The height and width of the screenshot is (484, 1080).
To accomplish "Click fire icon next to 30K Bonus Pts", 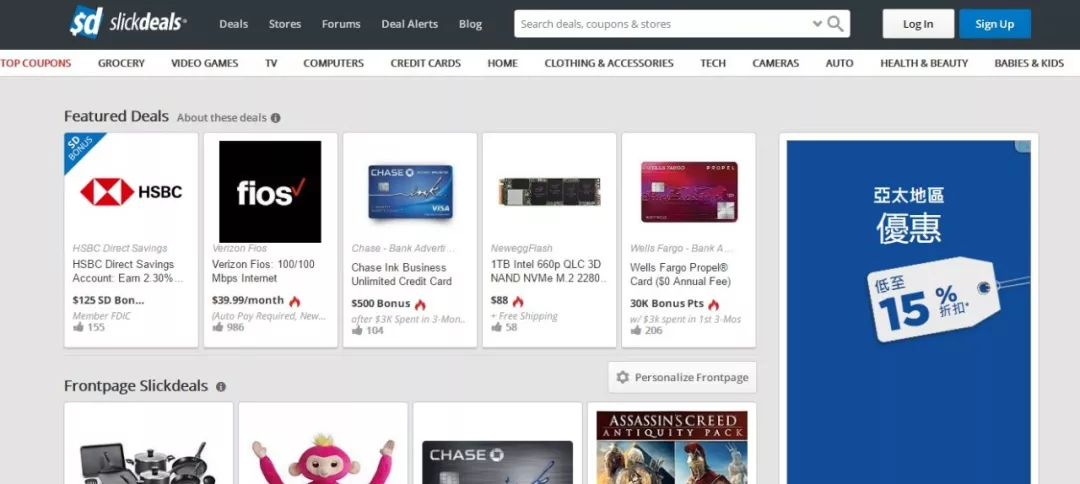I will coord(714,304).
